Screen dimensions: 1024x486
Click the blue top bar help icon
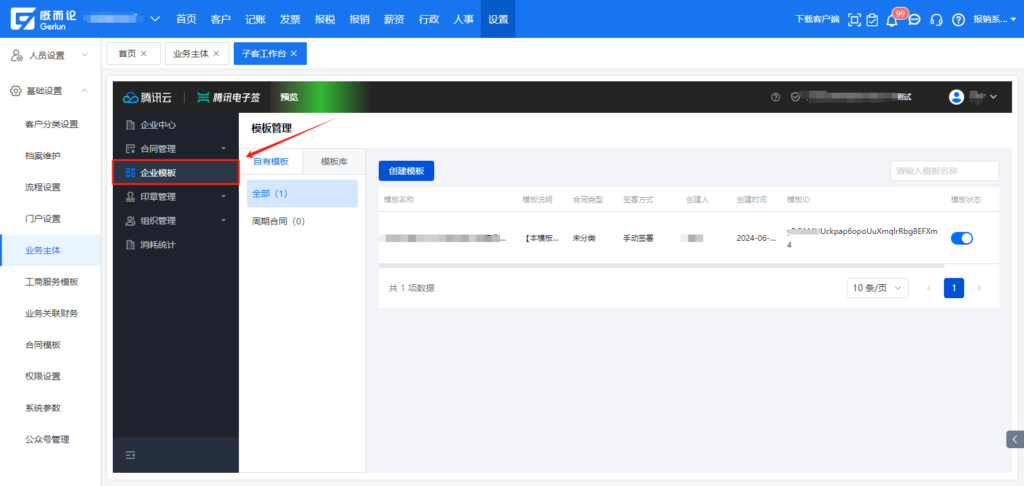pos(958,20)
